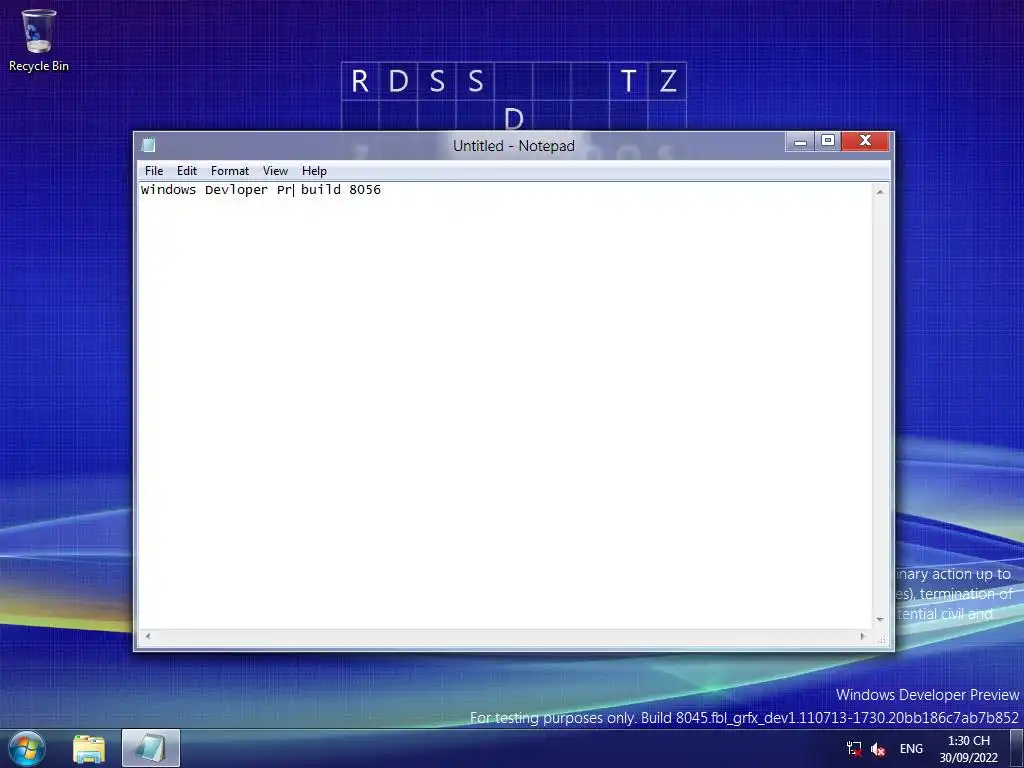Click the horizontal scrollbar left arrow
The height and width of the screenshot is (768, 1024).
(x=148, y=636)
